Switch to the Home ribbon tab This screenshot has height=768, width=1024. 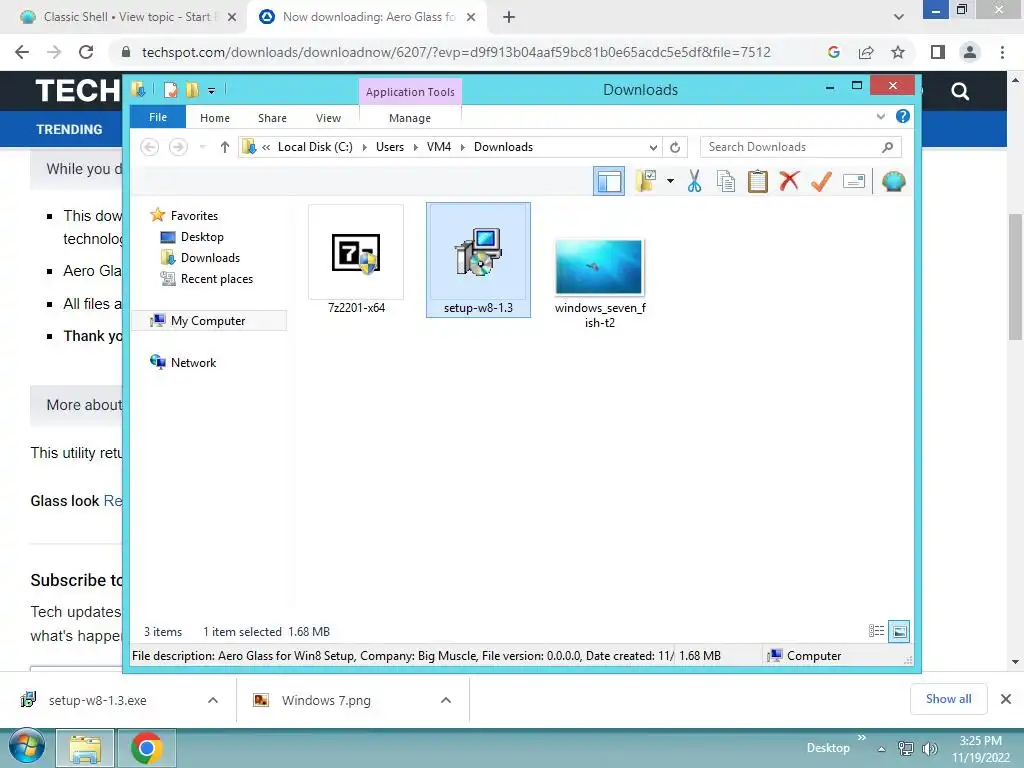[x=215, y=118]
